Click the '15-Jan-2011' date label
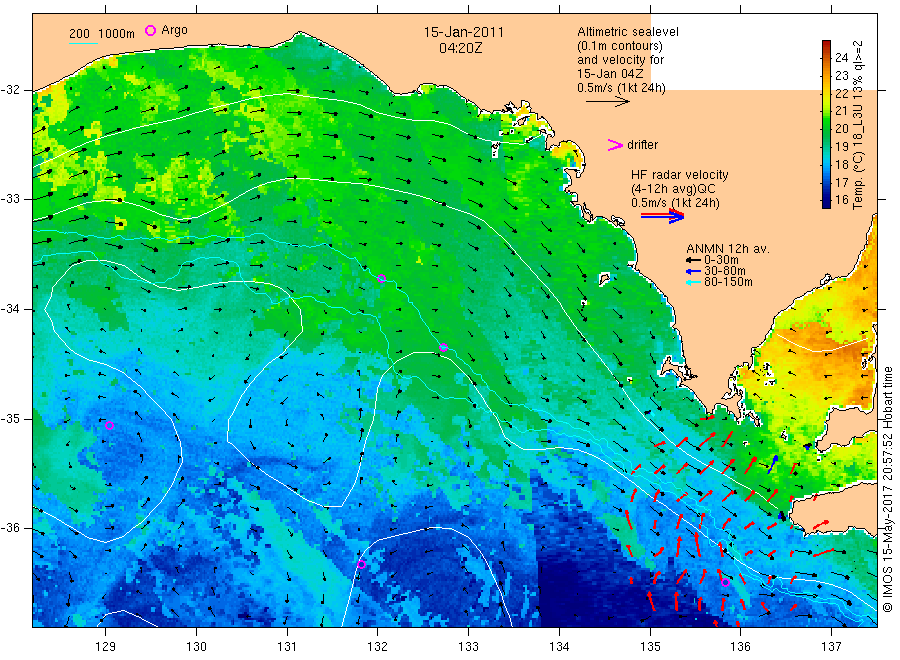 463,32
